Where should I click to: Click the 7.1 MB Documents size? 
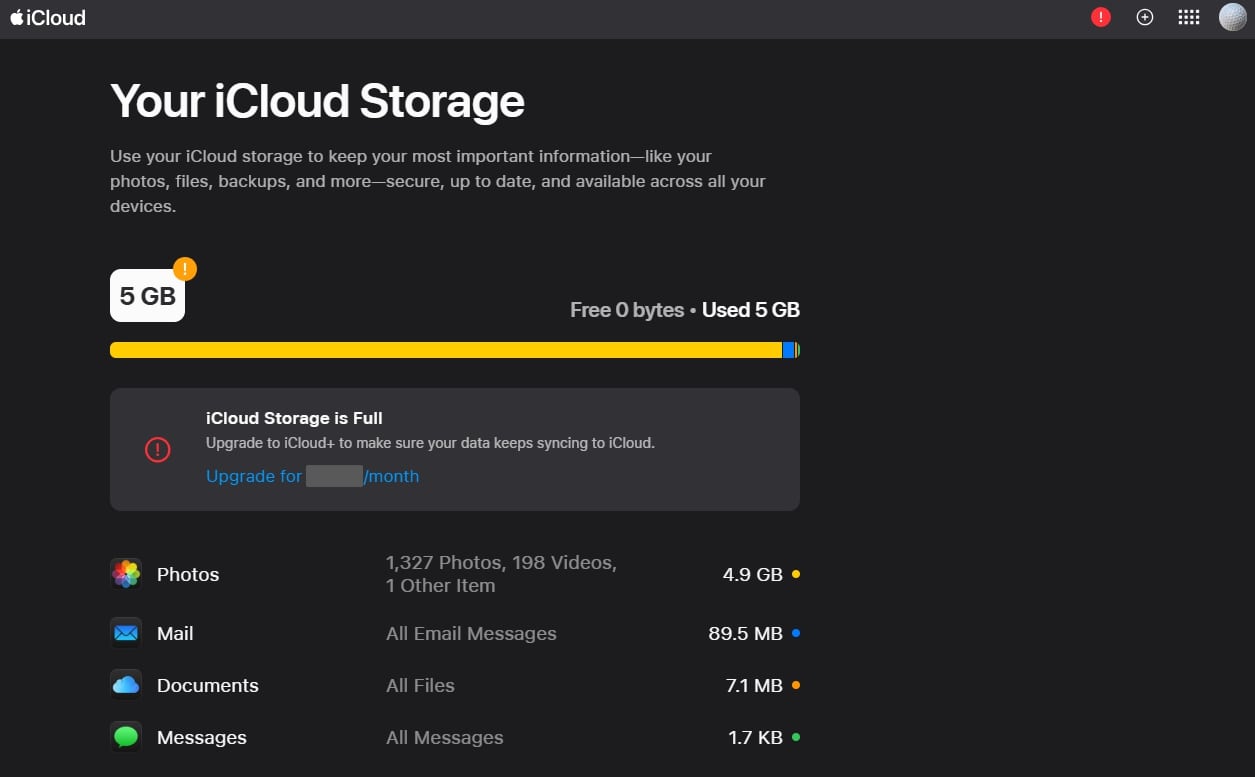coord(755,685)
